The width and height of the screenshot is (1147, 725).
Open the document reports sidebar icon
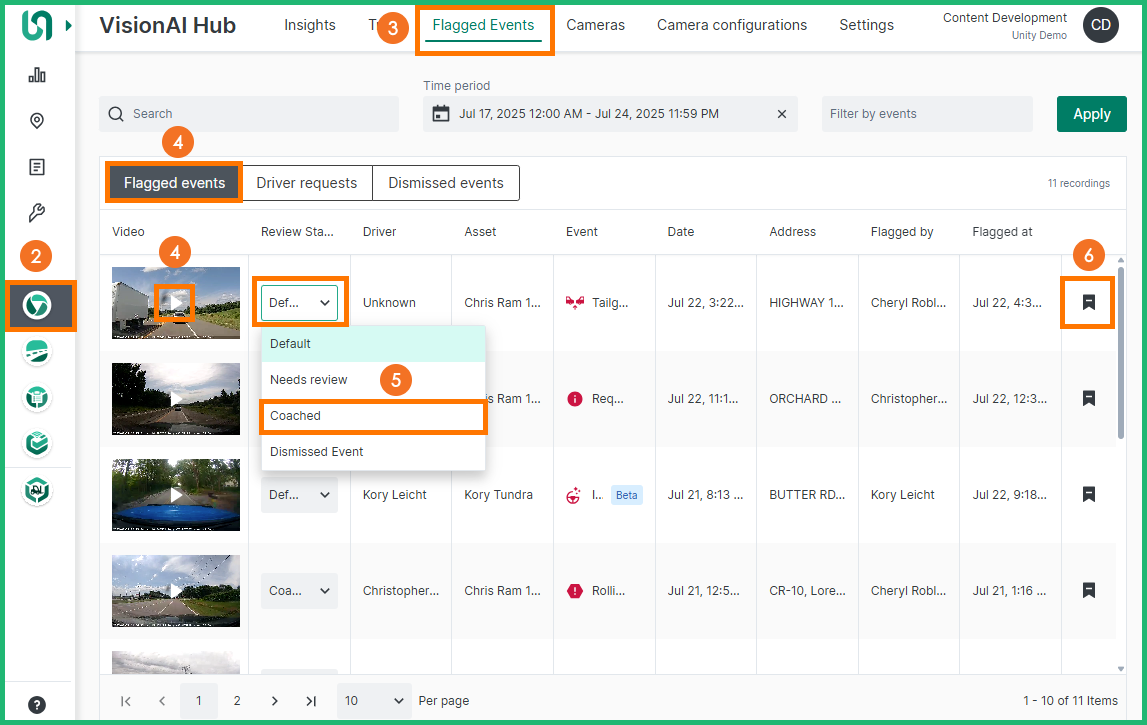click(x=37, y=167)
